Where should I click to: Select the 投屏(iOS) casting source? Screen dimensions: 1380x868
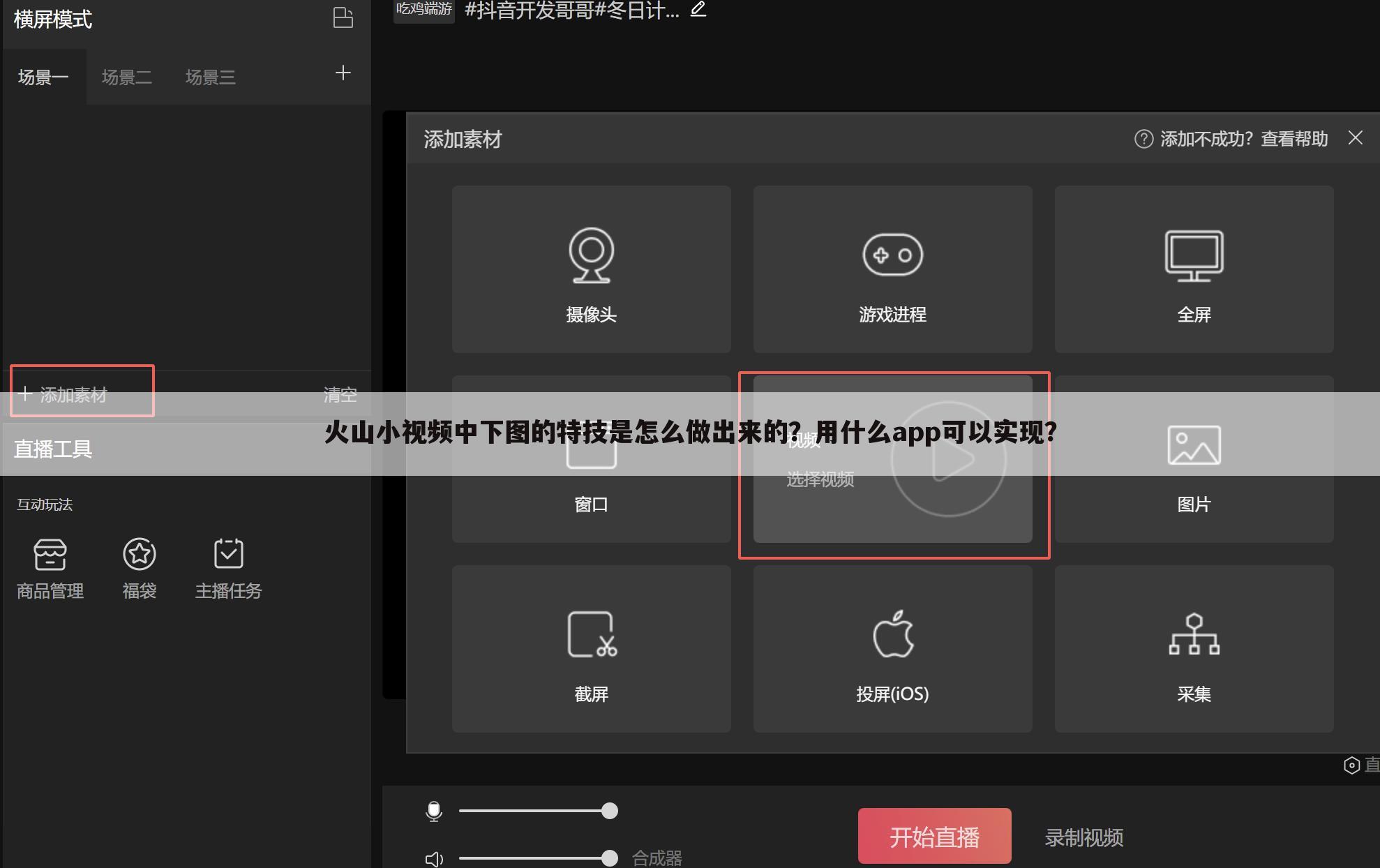pyautogui.click(x=892, y=648)
